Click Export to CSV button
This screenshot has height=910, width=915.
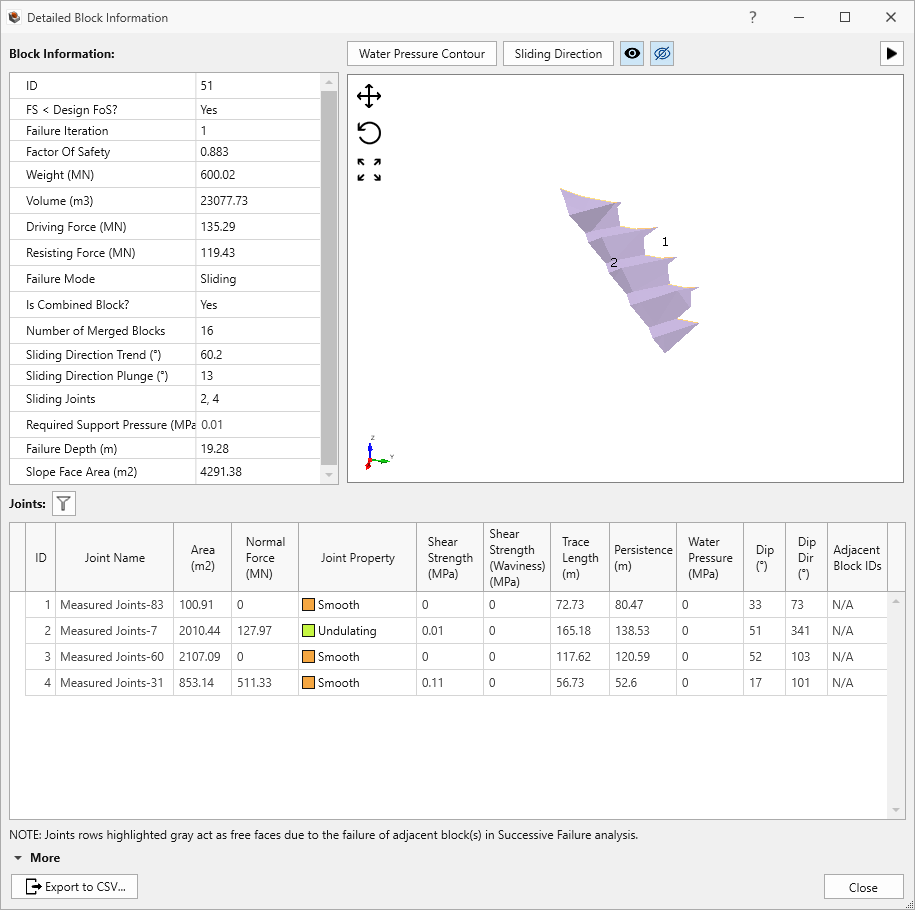click(x=75, y=887)
